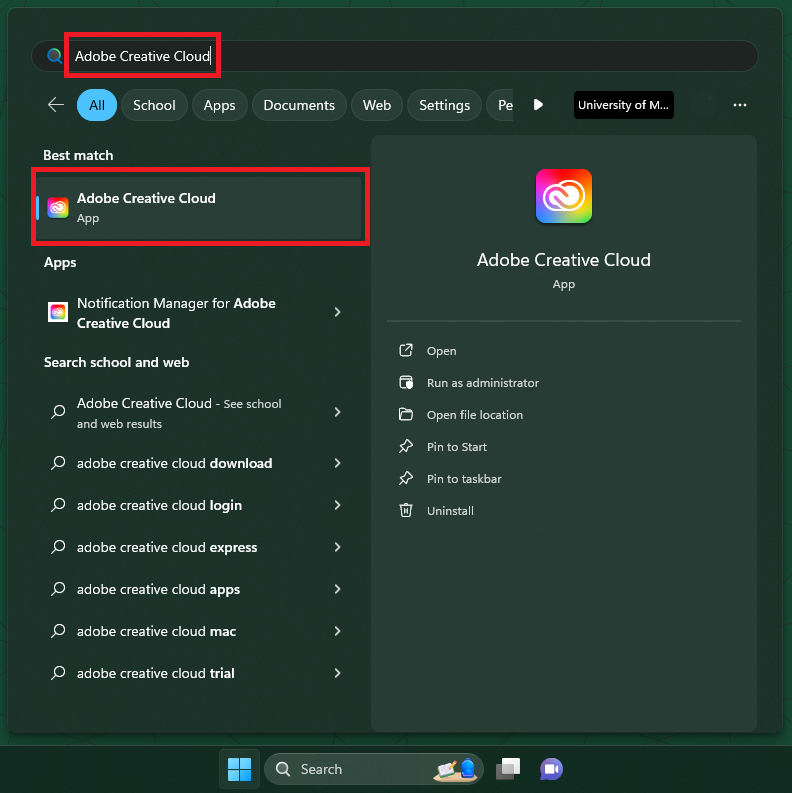
Task: Click Open in the details pane
Action: 442,350
